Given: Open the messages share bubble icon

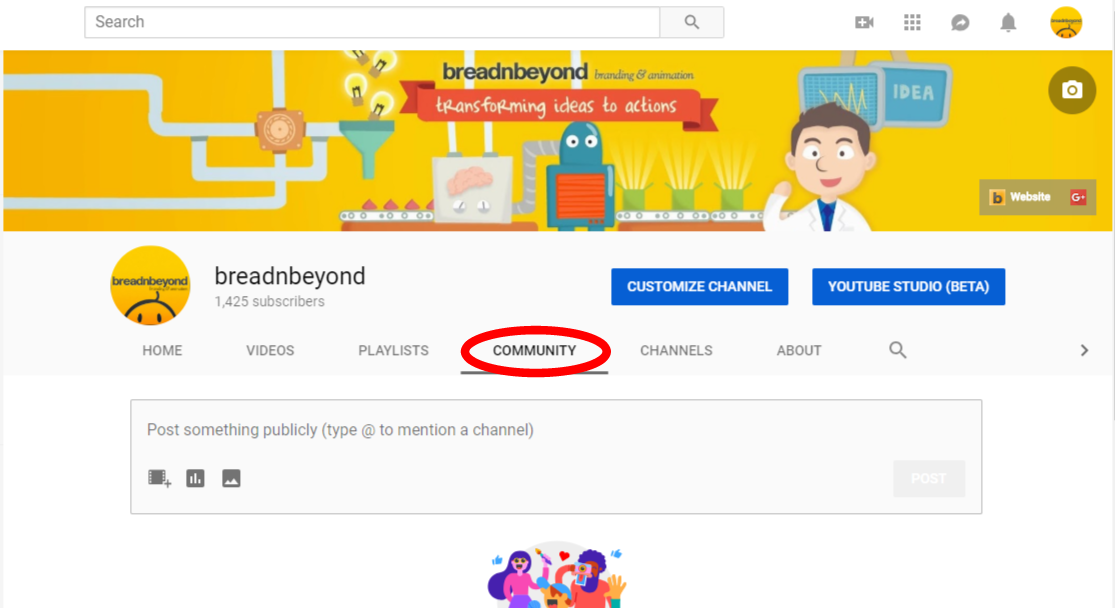Looking at the screenshot, I should tap(960, 23).
